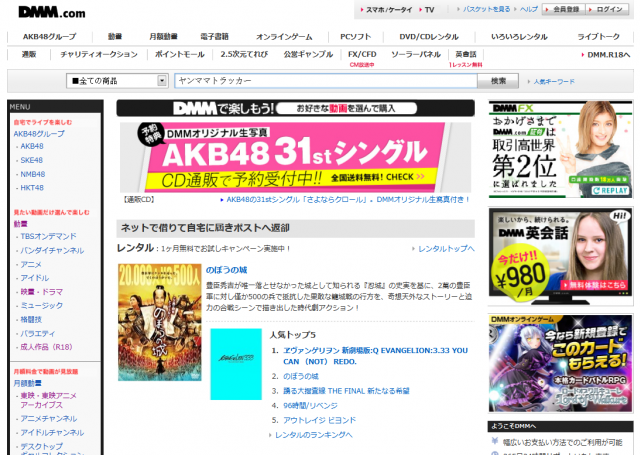Click the のぼうの城 movie poster
640x455 pixels.
tap(160, 322)
